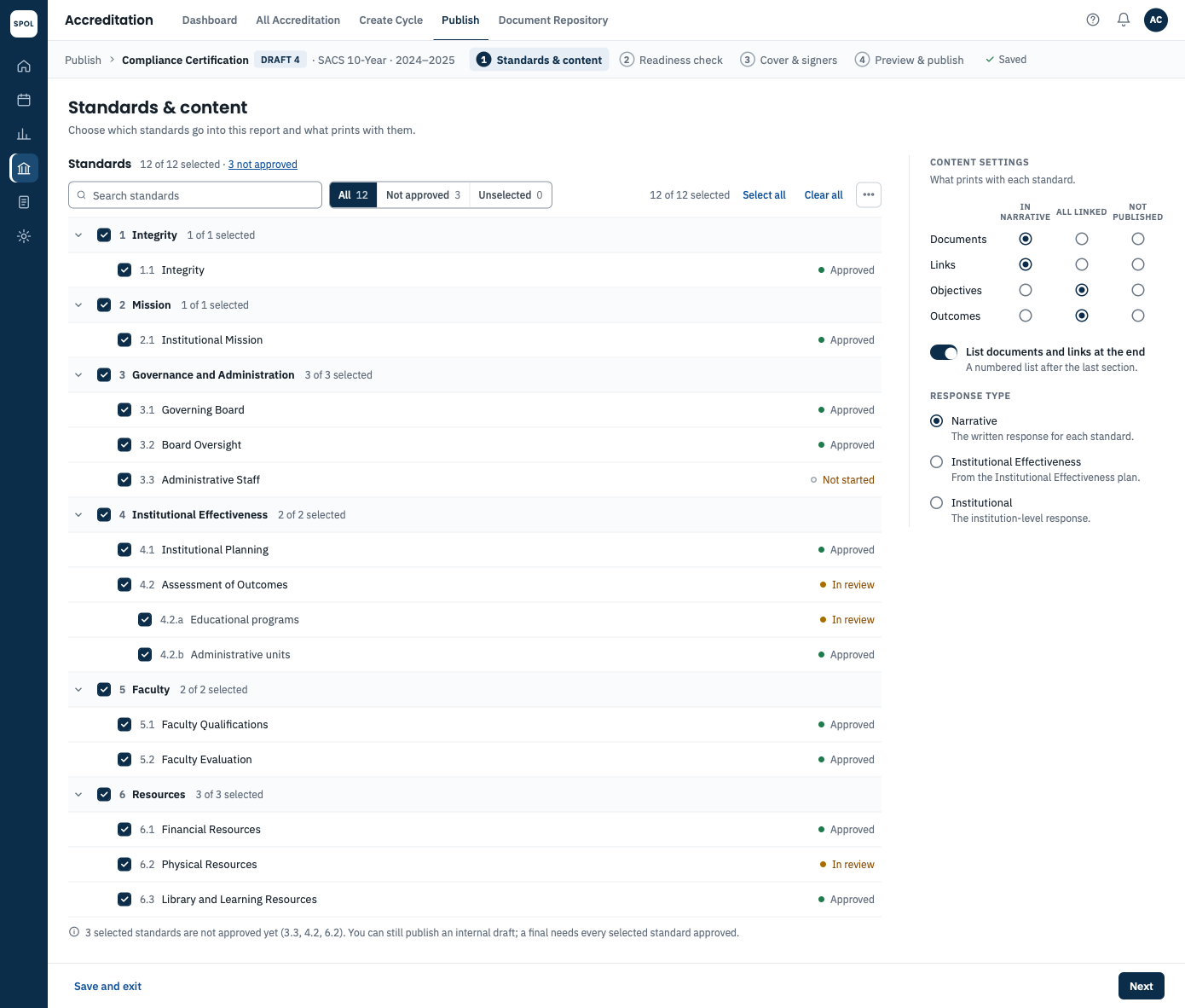
Task: Click Clear all standards
Action: coord(824,195)
